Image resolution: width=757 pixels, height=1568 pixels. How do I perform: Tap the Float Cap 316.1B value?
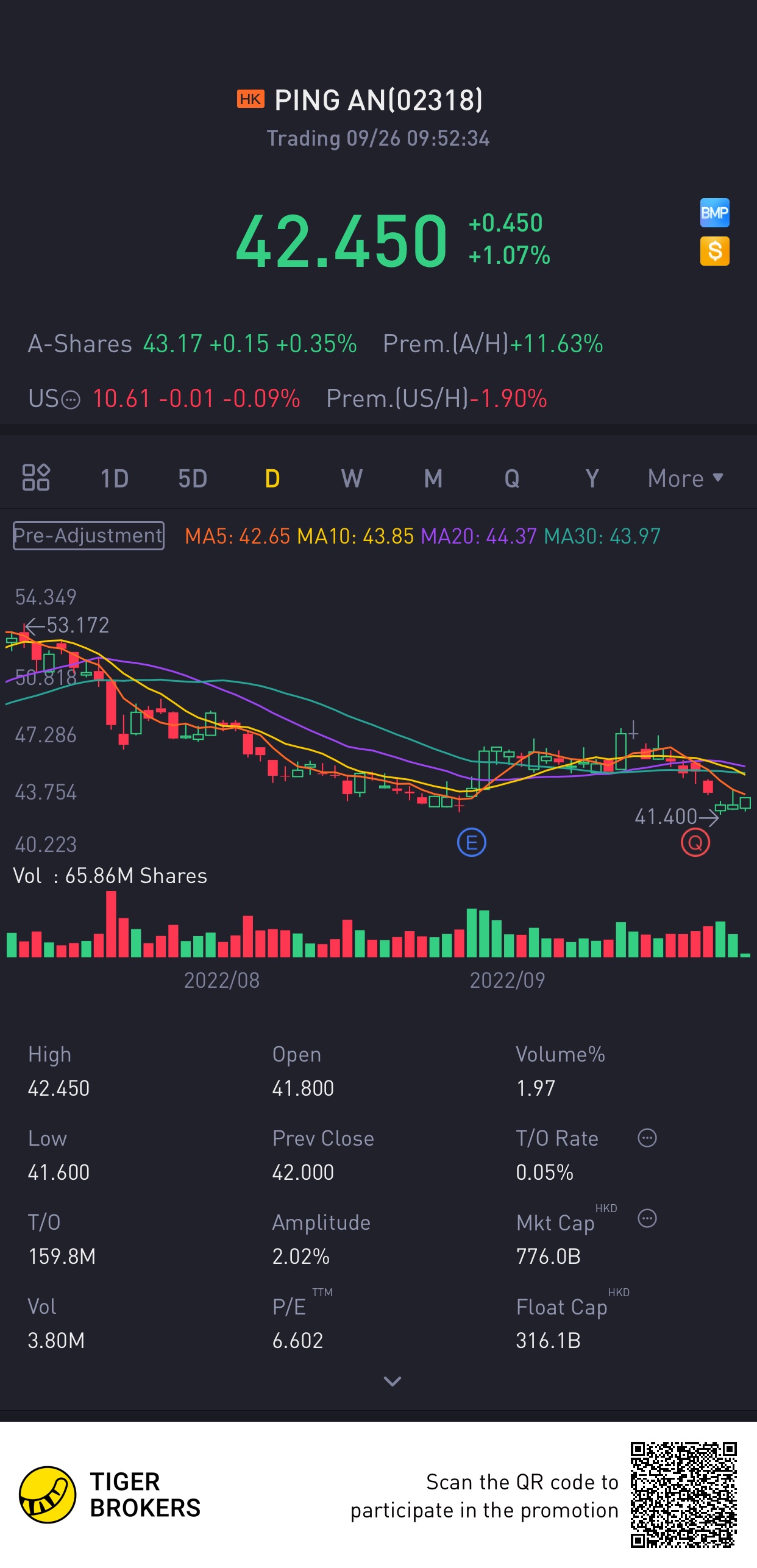pyautogui.click(x=548, y=1340)
